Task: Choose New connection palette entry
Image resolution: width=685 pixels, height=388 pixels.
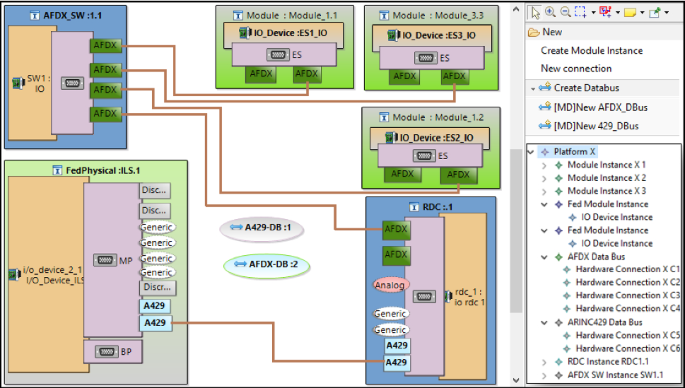Action: click(576, 69)
